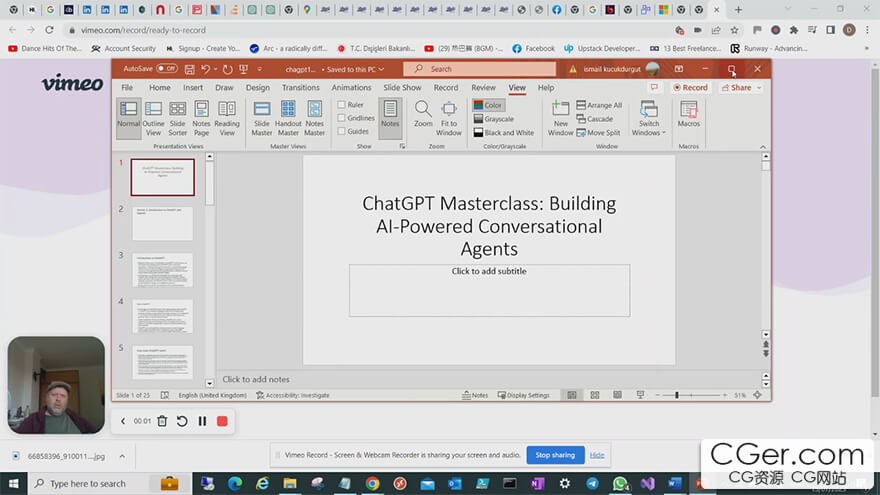The image size is (880, 495).
Task: Click zoom out minus on status bar
Action: [x=658, y=395]
